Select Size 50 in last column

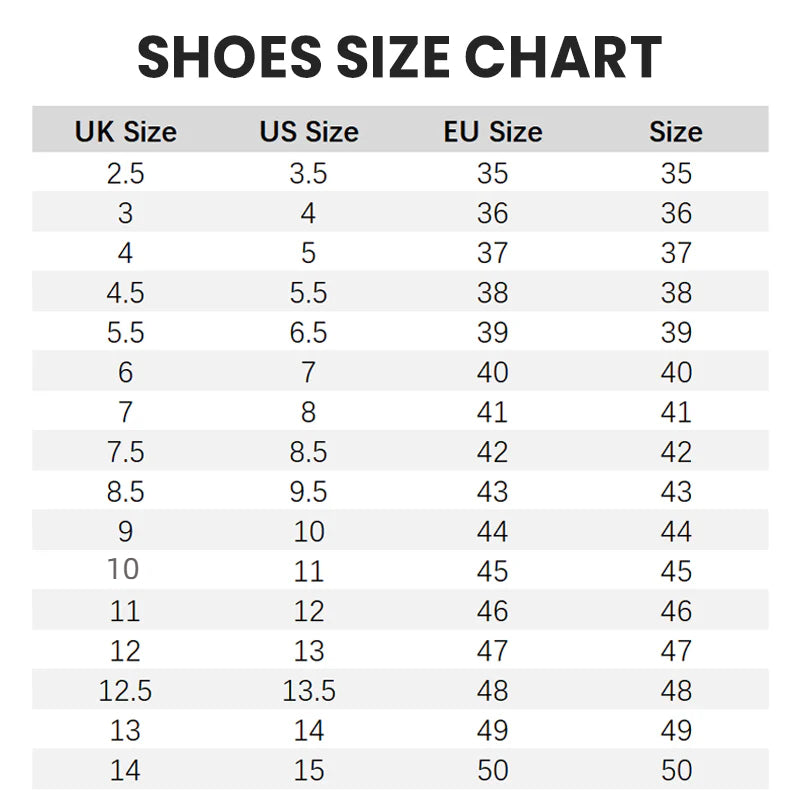click(676, 770)
